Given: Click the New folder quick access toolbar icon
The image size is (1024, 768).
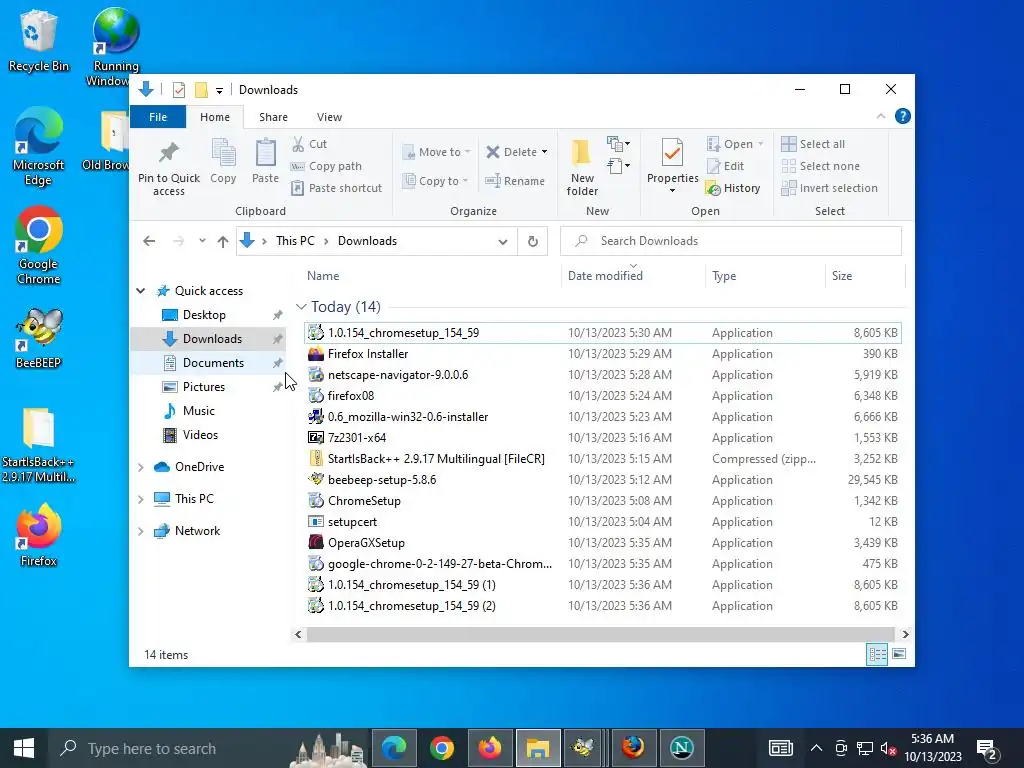Looking at the screenshot, I should [201, 90].
